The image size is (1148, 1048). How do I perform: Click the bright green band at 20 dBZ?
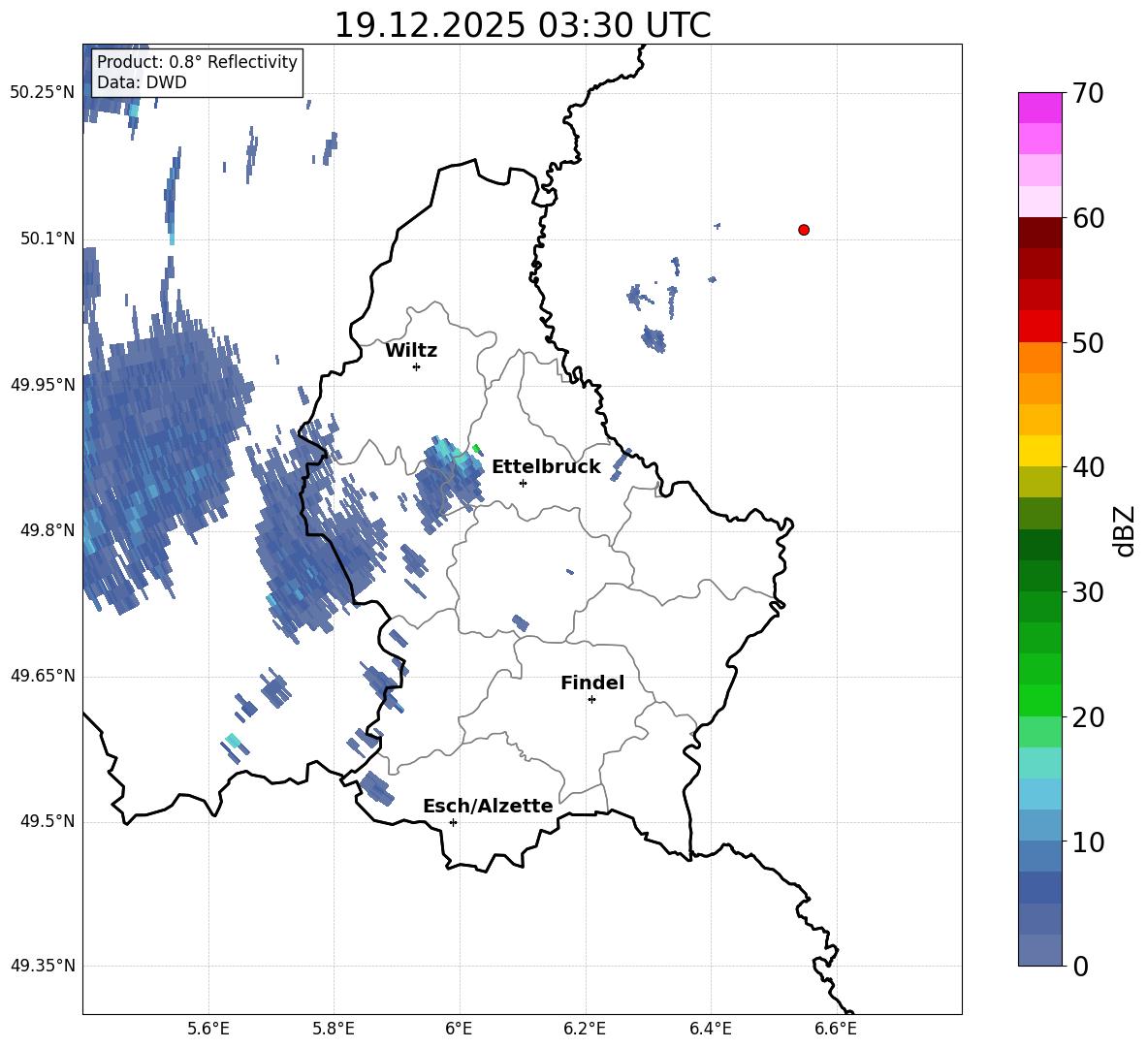(x=1040, y=700)
